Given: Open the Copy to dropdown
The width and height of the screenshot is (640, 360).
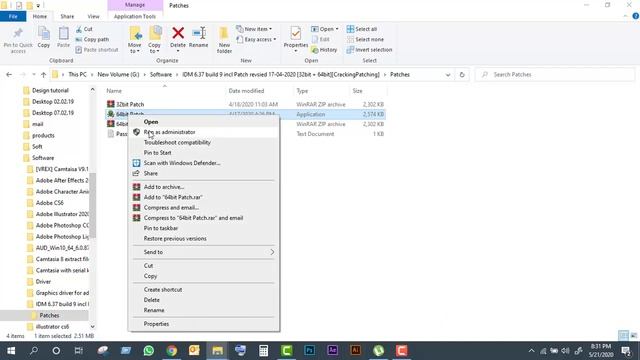Looking at the screenshot, I should tap(154, 40).
